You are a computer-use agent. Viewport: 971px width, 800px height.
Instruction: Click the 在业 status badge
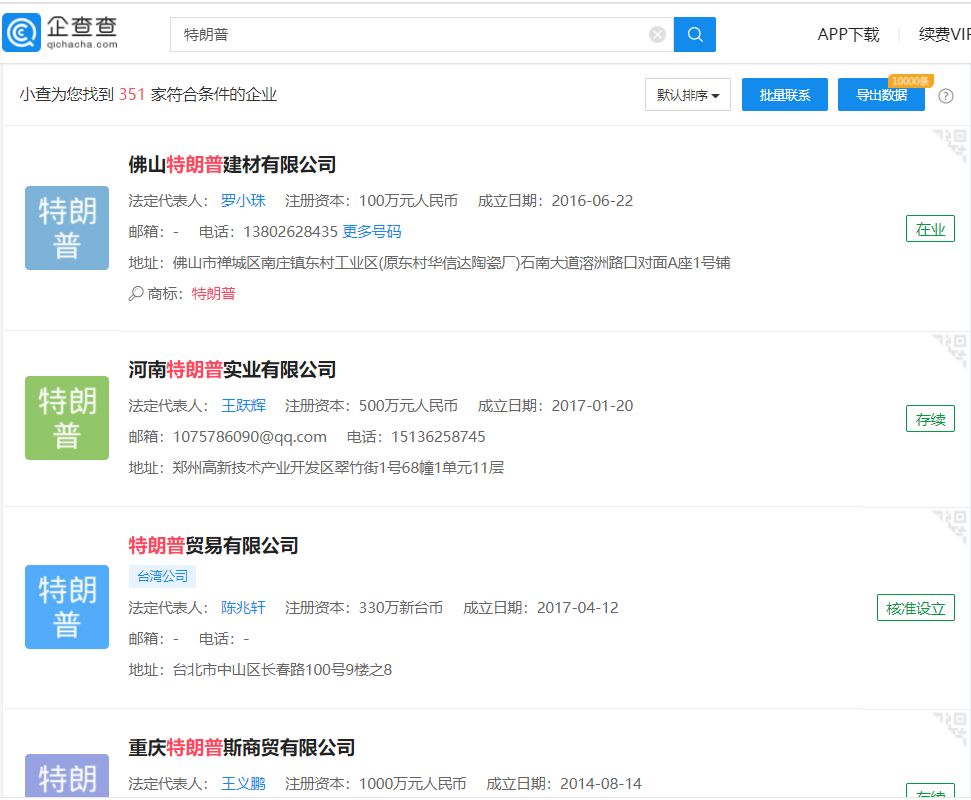point(930,229)
